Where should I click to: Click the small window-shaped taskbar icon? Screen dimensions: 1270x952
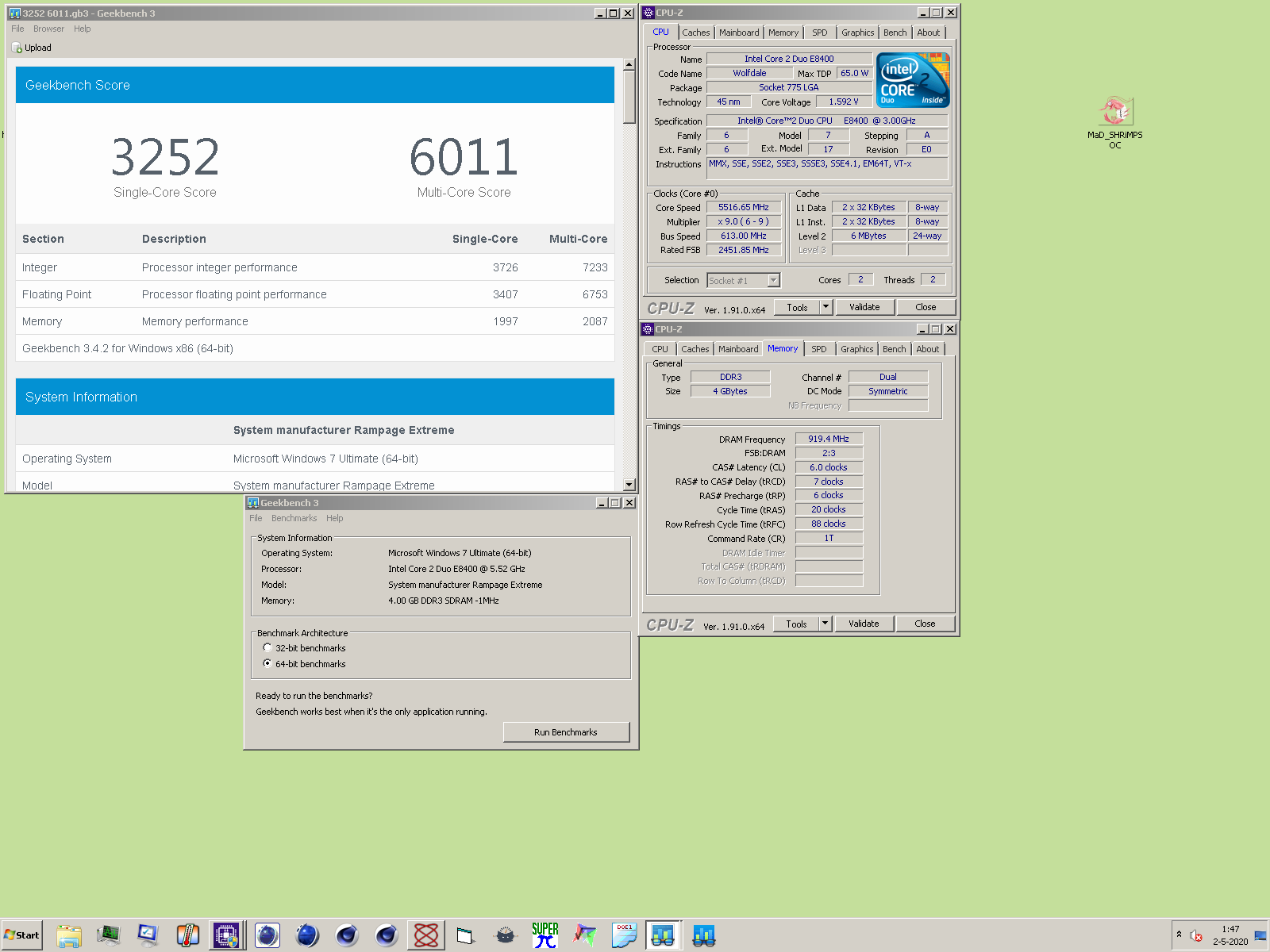[465, 936]
